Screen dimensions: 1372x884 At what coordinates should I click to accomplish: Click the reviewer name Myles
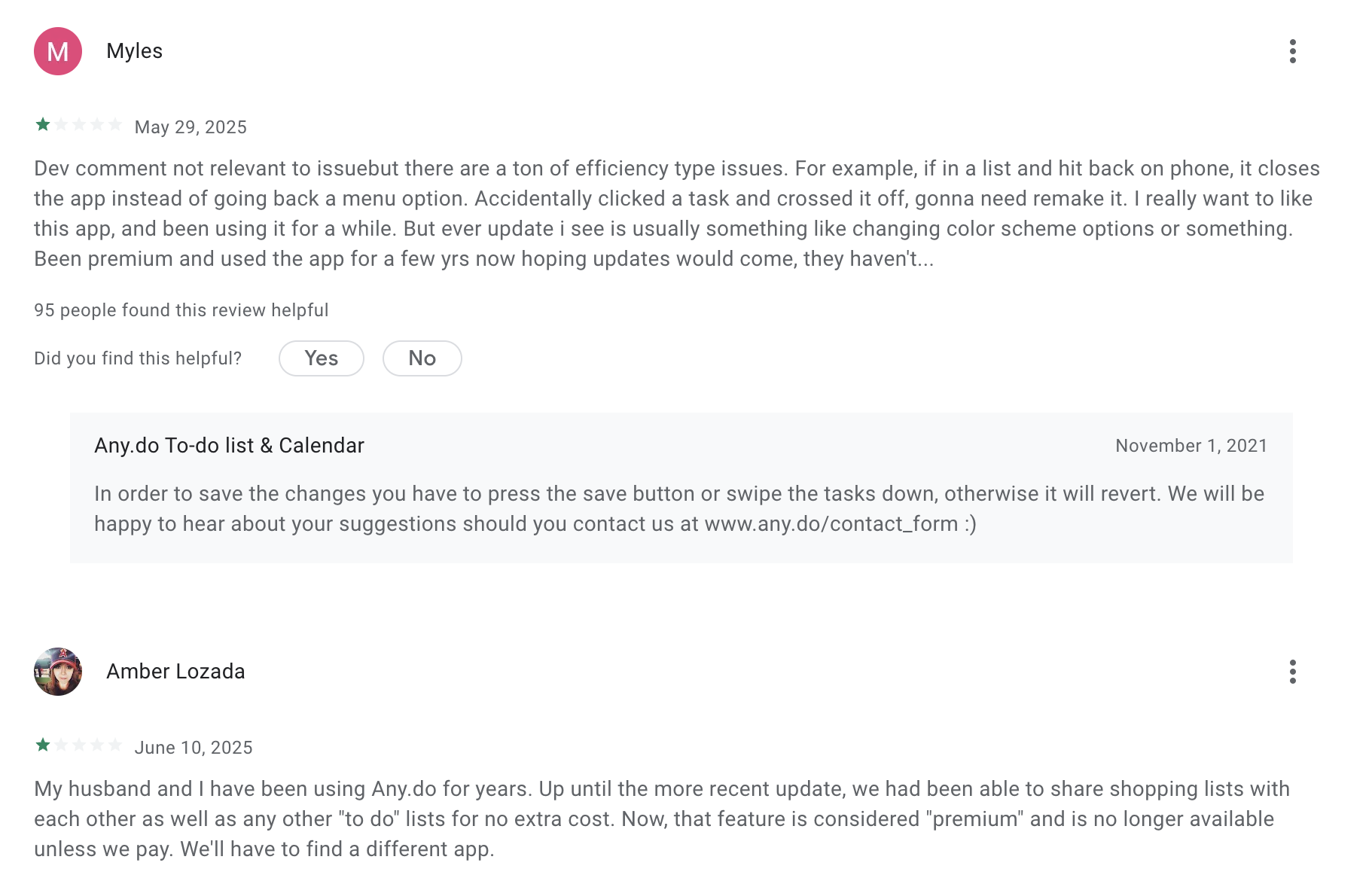coord(135,51)
